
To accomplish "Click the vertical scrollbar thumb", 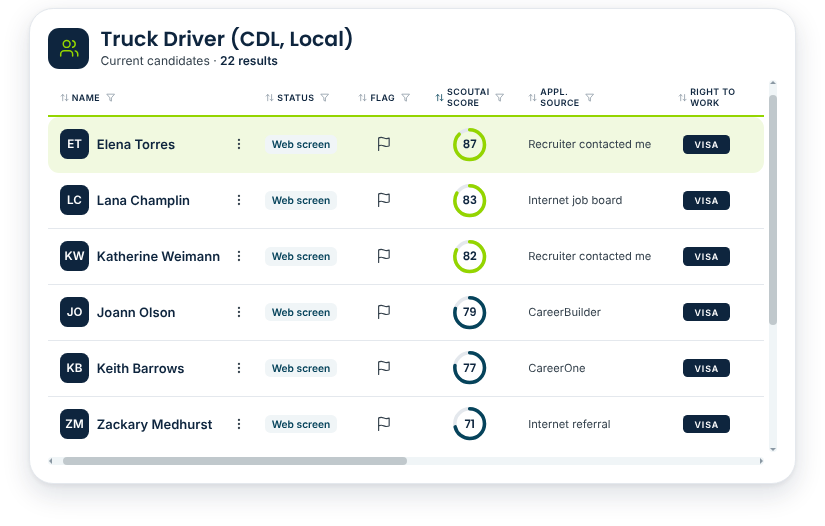I will [x=773, y=210].
